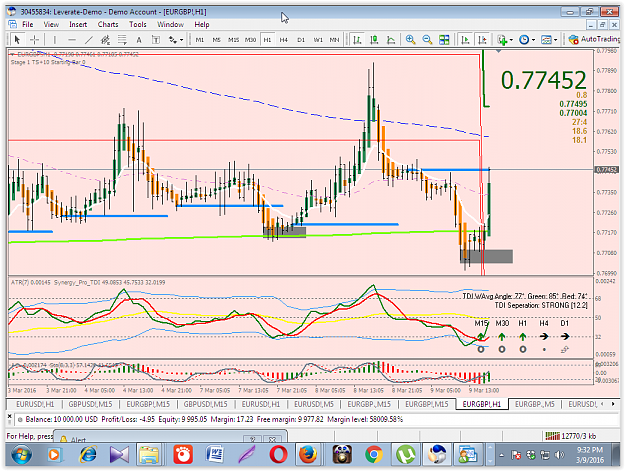Zoom in on the chart
Screen dimensions: 625x471
click(x=410, y=39)
